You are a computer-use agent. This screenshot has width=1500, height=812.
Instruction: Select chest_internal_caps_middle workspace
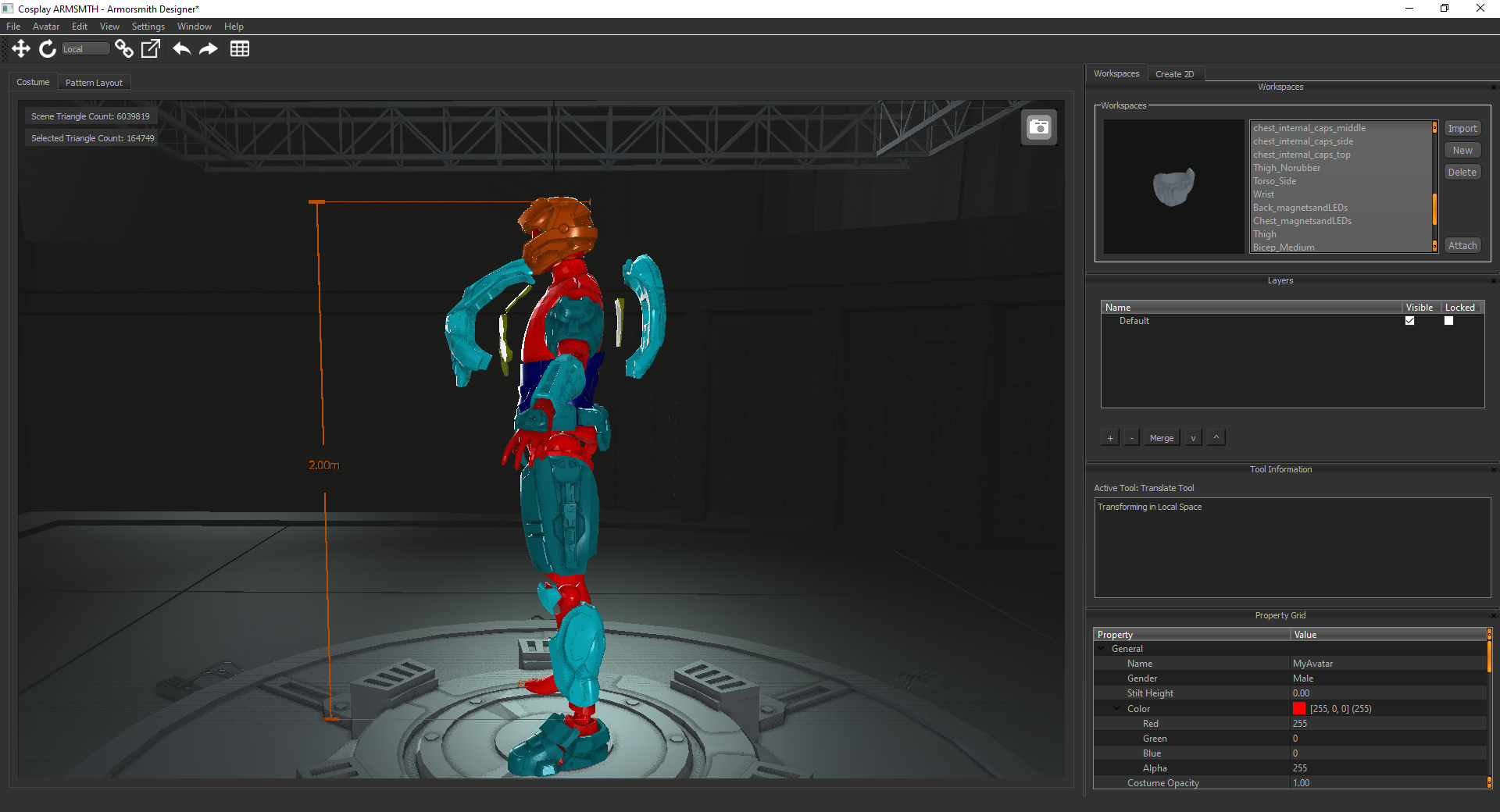coord(1309,128)
